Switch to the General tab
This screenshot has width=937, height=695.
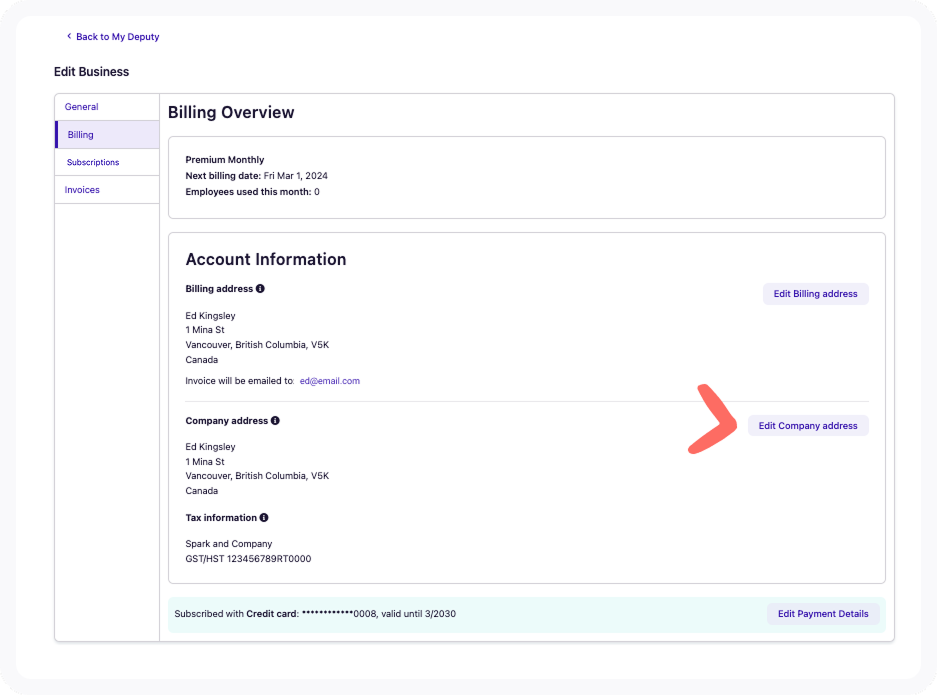[x=82, y=107]
